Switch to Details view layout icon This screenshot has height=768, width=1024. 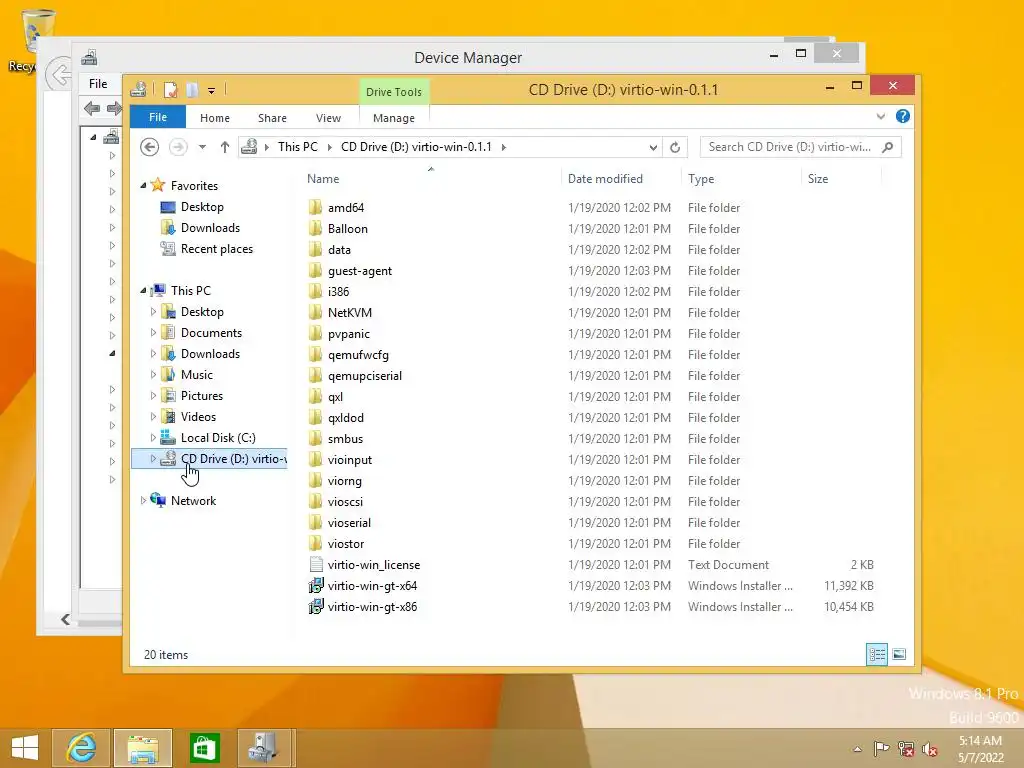pyautogui.click(x=877, y=654)
